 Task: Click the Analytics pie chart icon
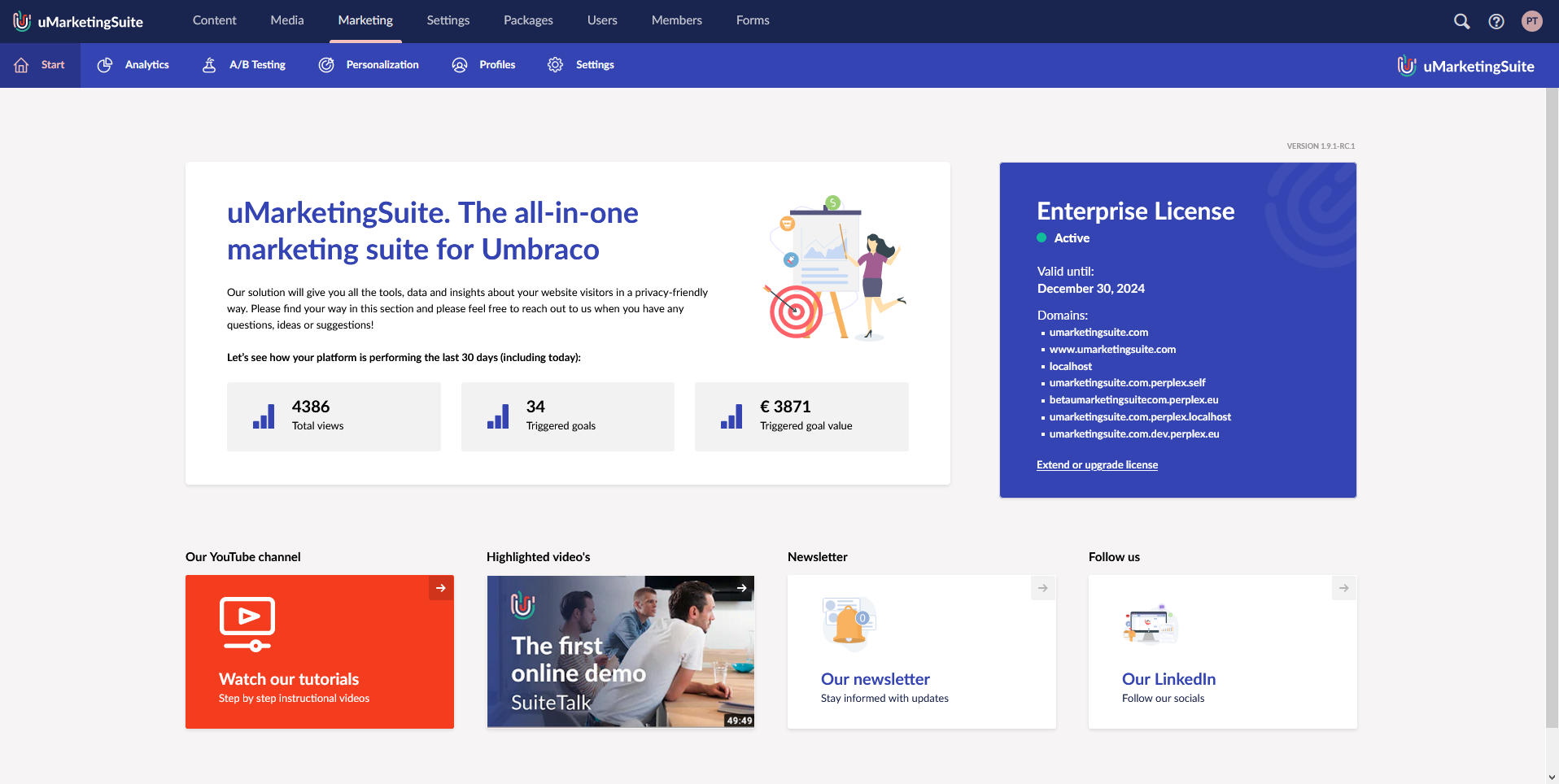pos(105,65)
